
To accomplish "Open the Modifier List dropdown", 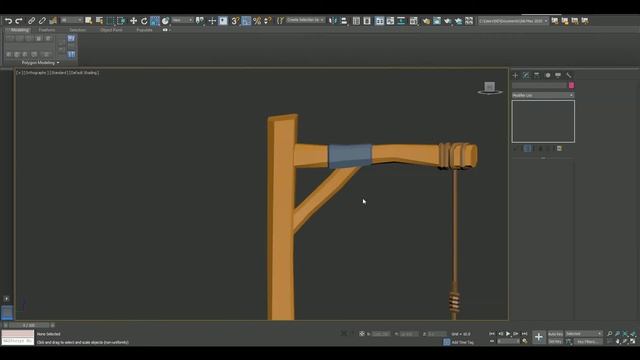I will pos(543,95).
